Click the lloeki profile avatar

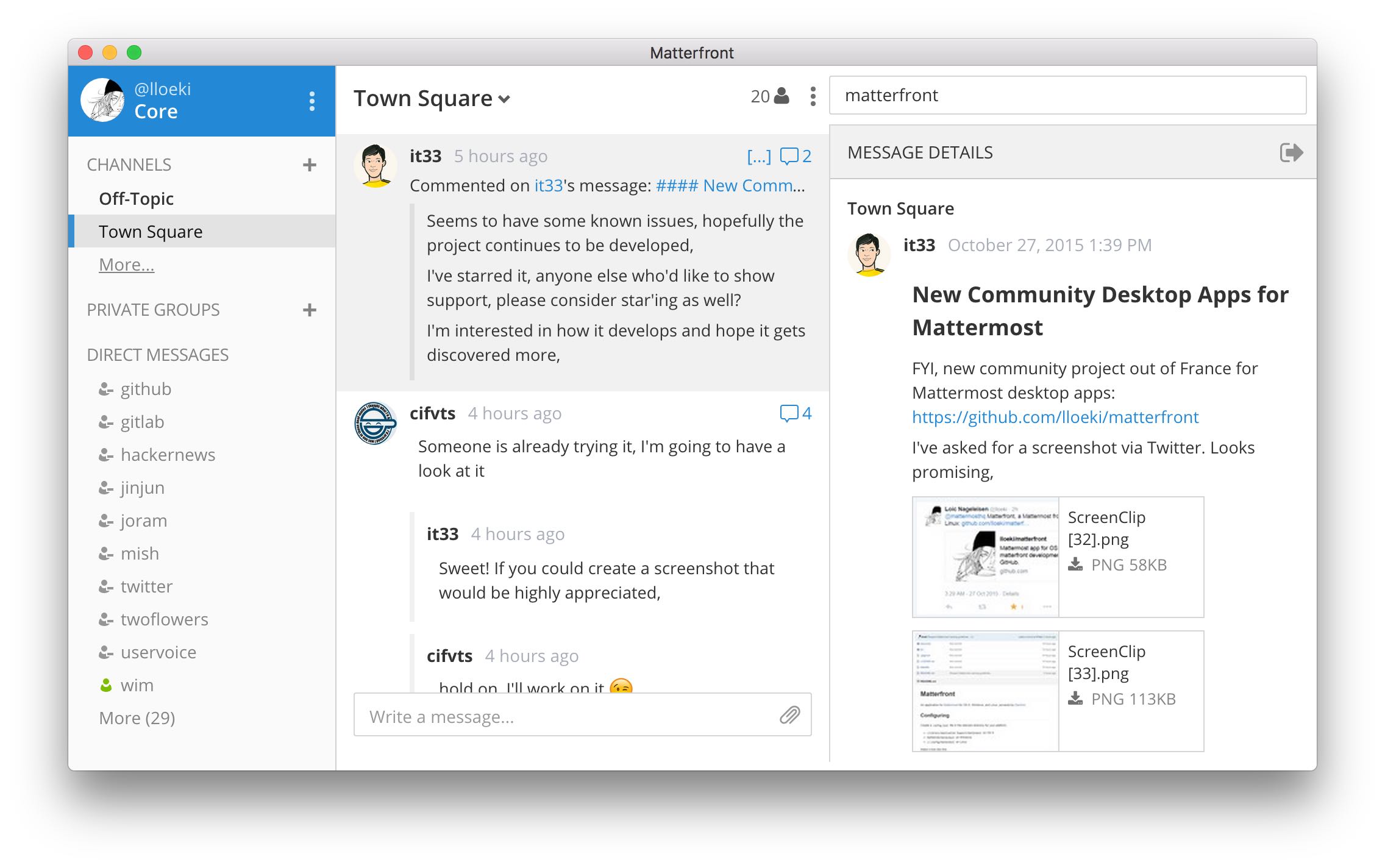(103, 100)
